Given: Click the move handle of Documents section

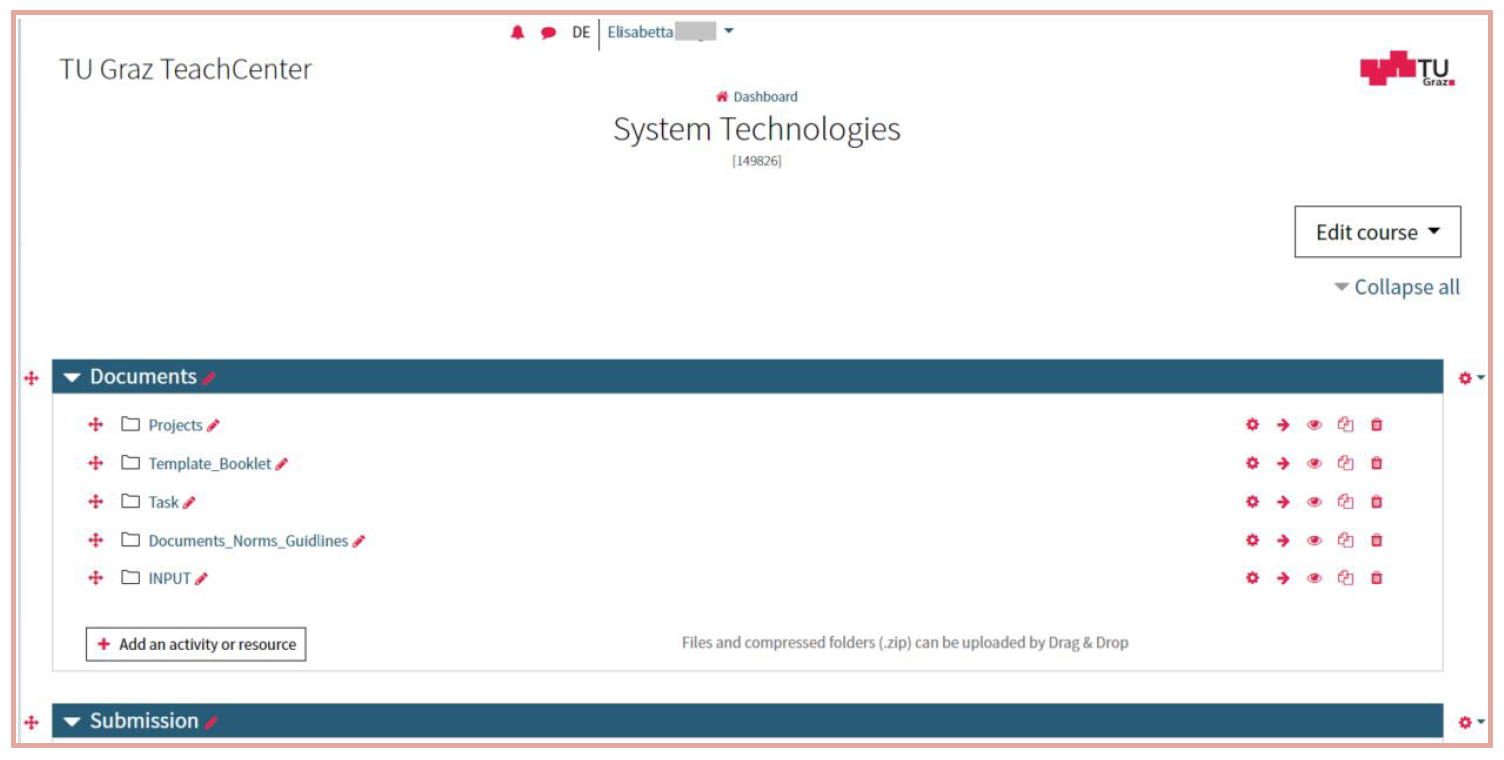Looking at the screenshot, I should [x=31, y=378].
